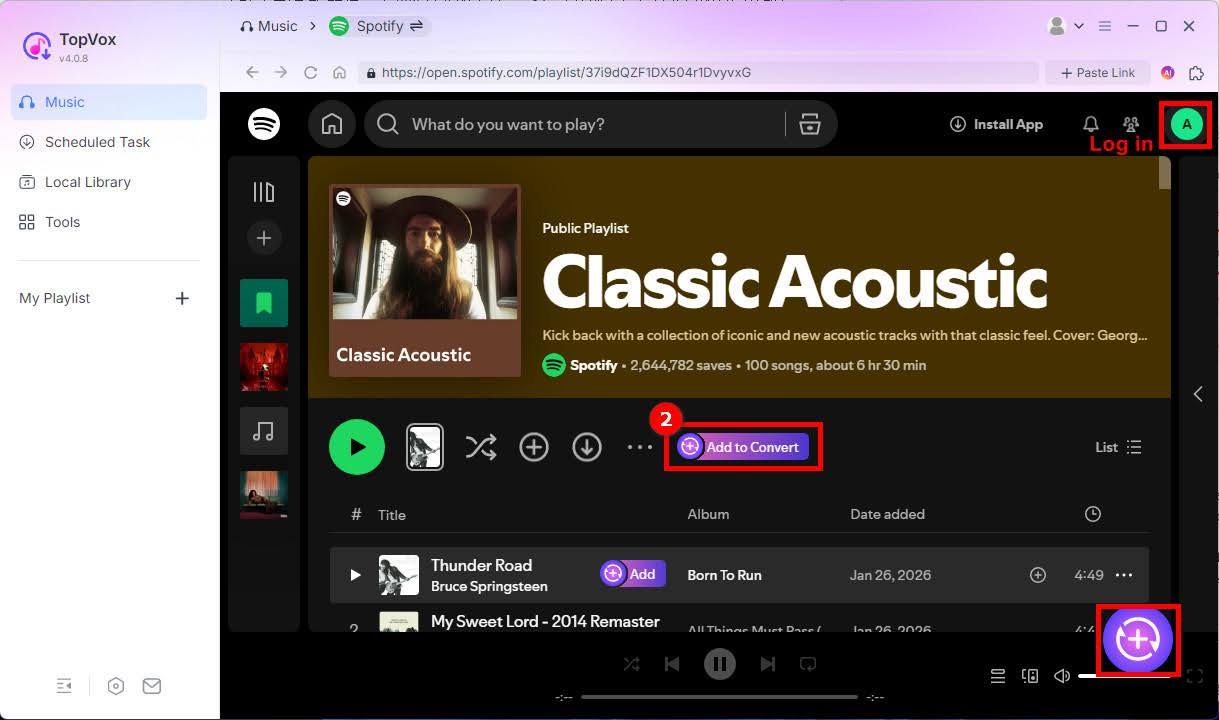Toggle shuffle in the bottom playback bar
This screenshot has height=720, width=1219.
pos(632,663)
